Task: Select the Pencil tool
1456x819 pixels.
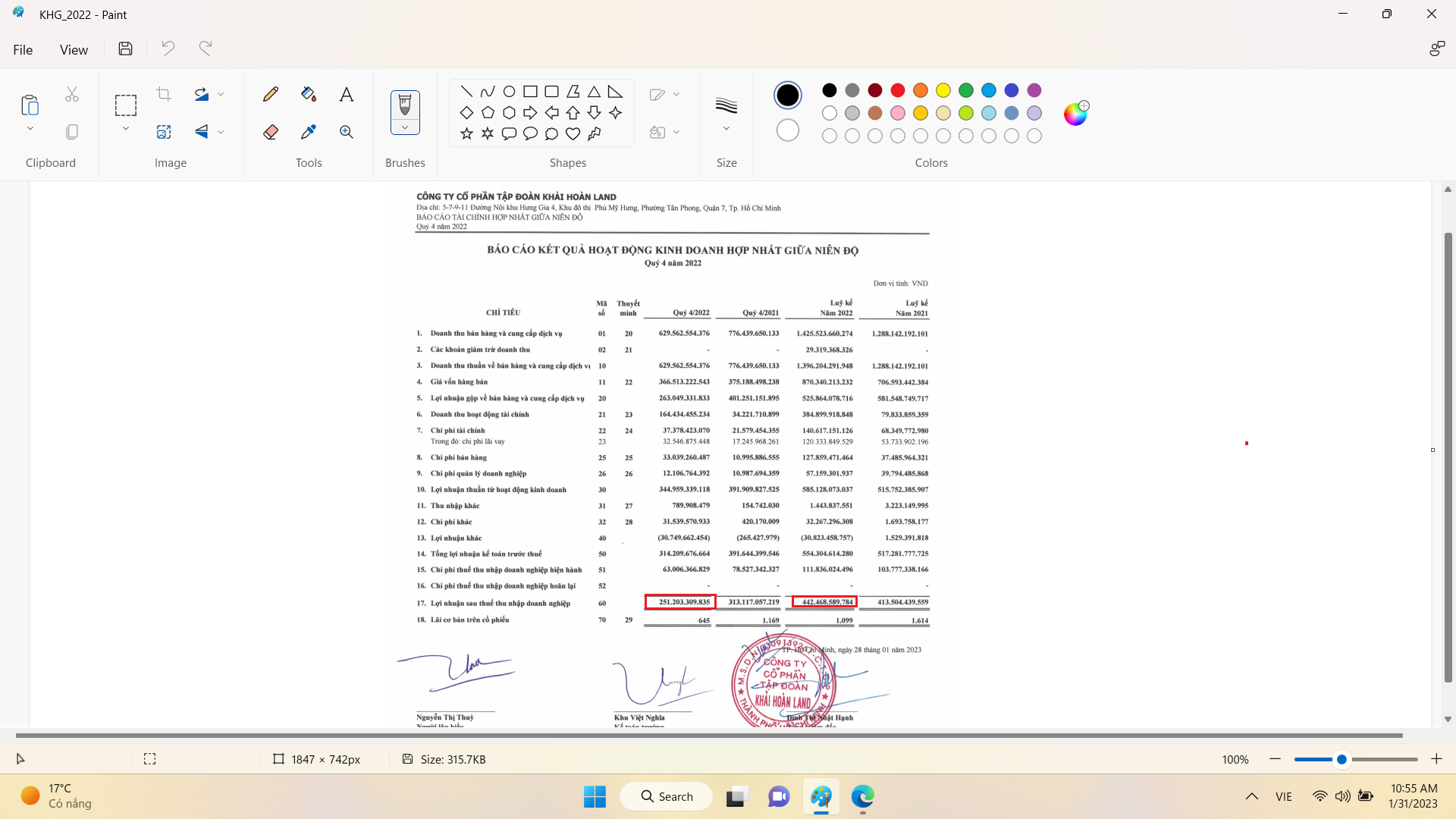Action: coord(271,94)
